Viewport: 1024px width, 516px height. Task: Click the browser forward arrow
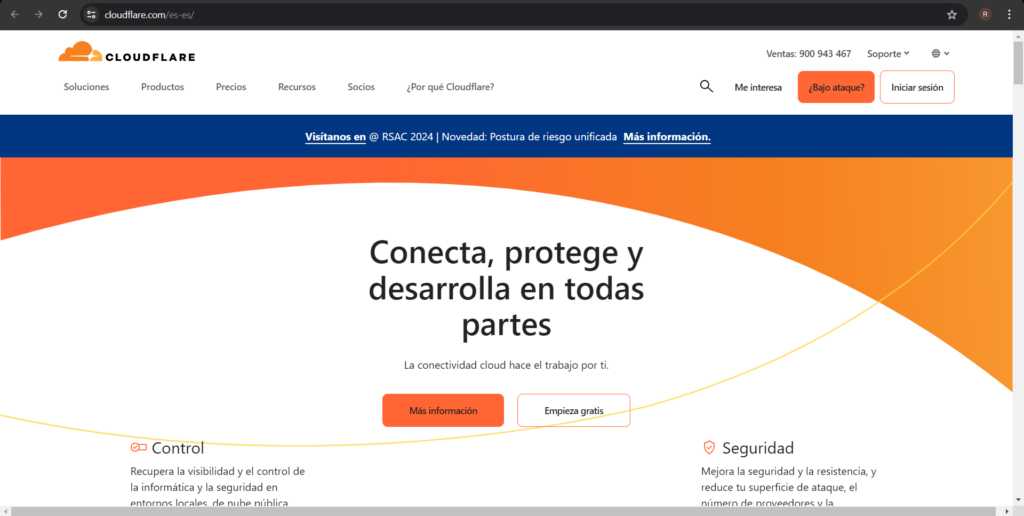(39, 14)
